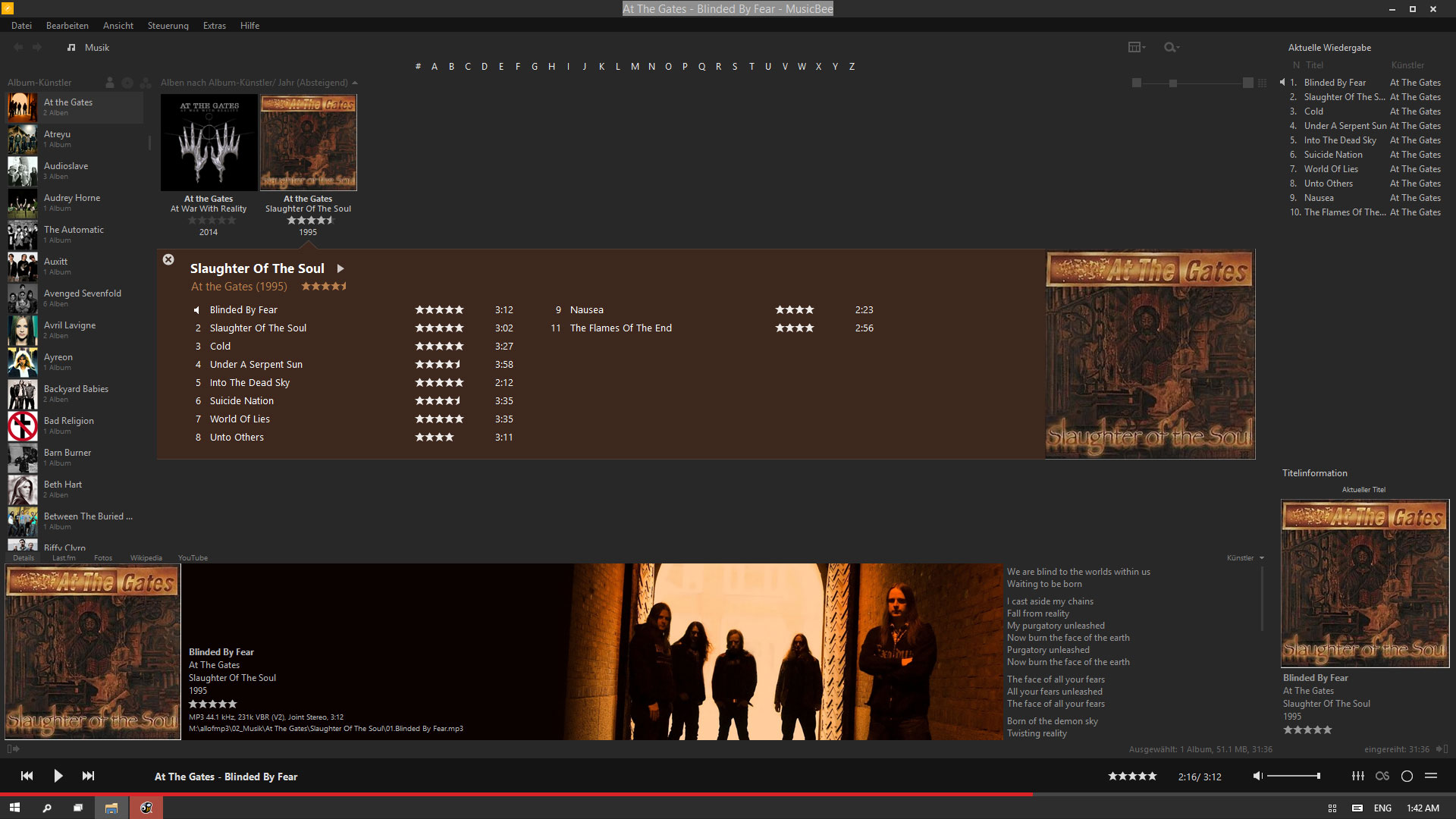Skip back to the previous track

pyautogui.click(x=27, y=776)
